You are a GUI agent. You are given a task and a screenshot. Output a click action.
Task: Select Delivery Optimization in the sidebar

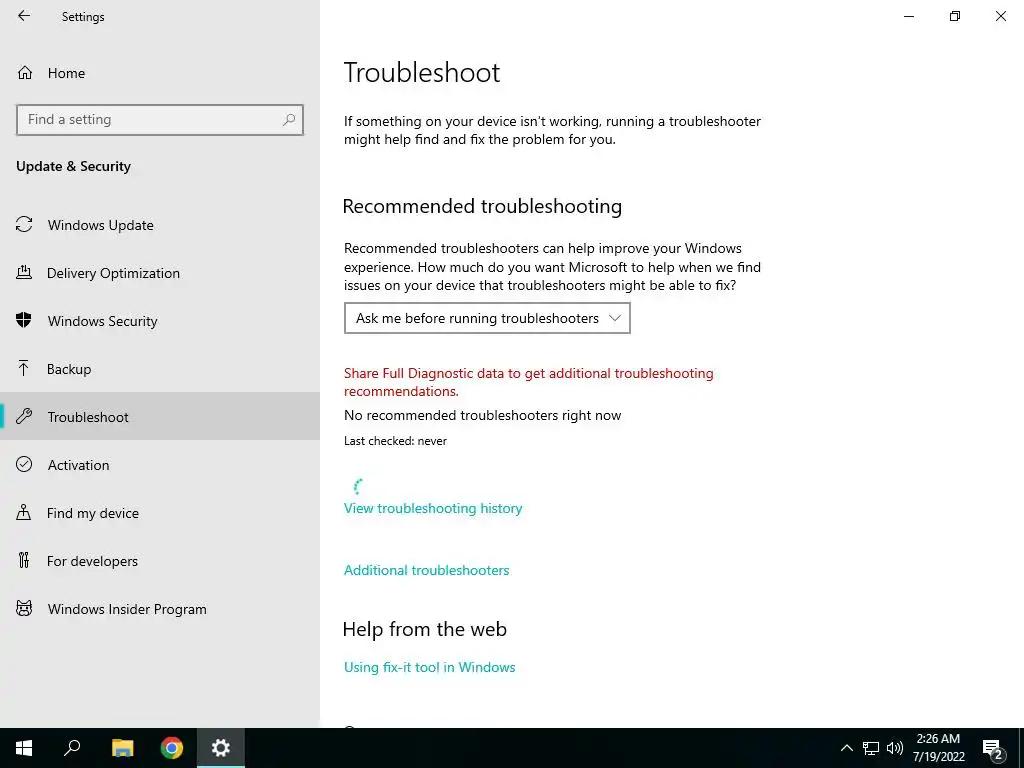point(160,273)
